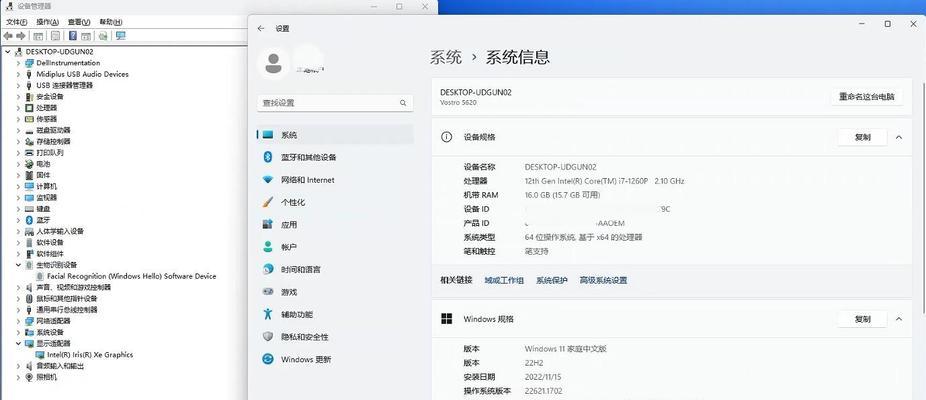Click the 电池 battery category icon
The image size is (926, 400).
click(x=30, y=164)
